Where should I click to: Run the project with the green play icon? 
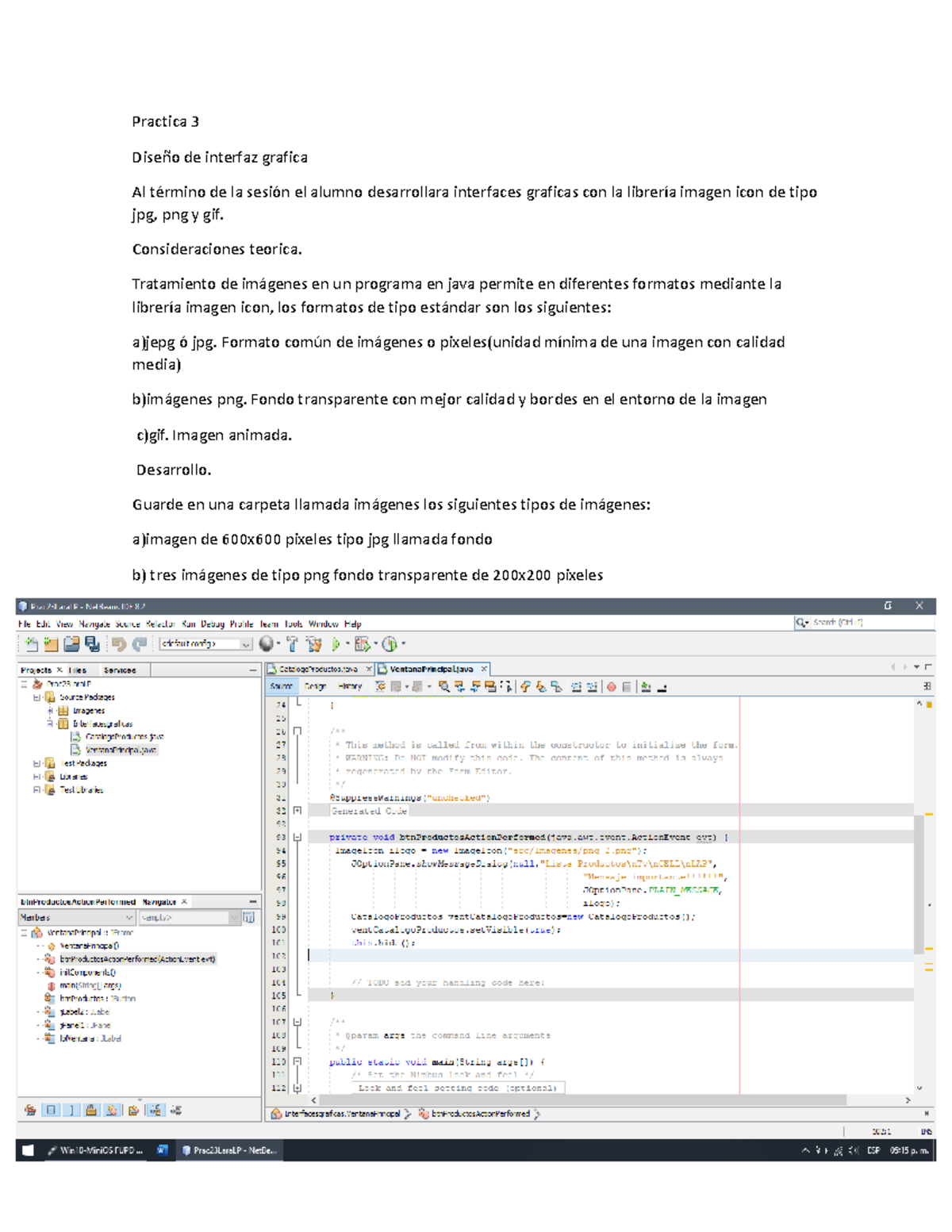point(336,643)
